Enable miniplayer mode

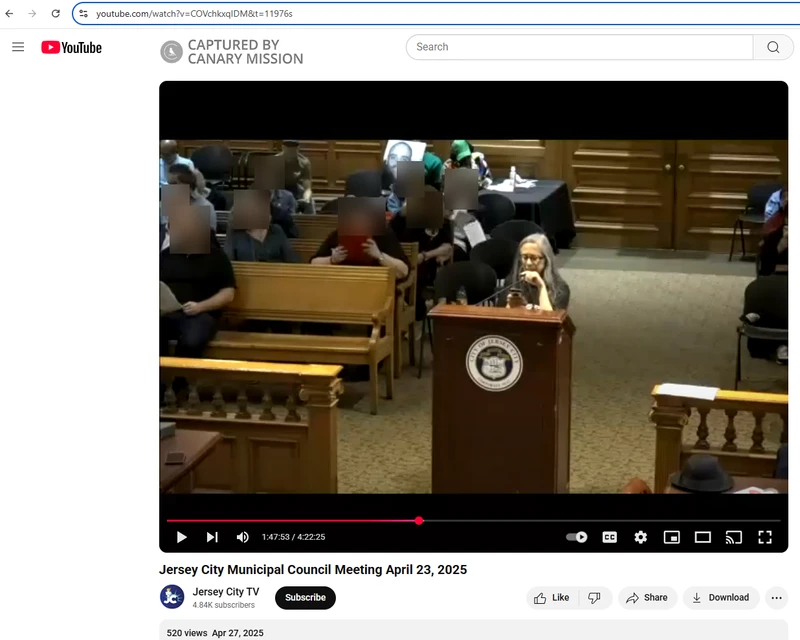pos(672,537)
